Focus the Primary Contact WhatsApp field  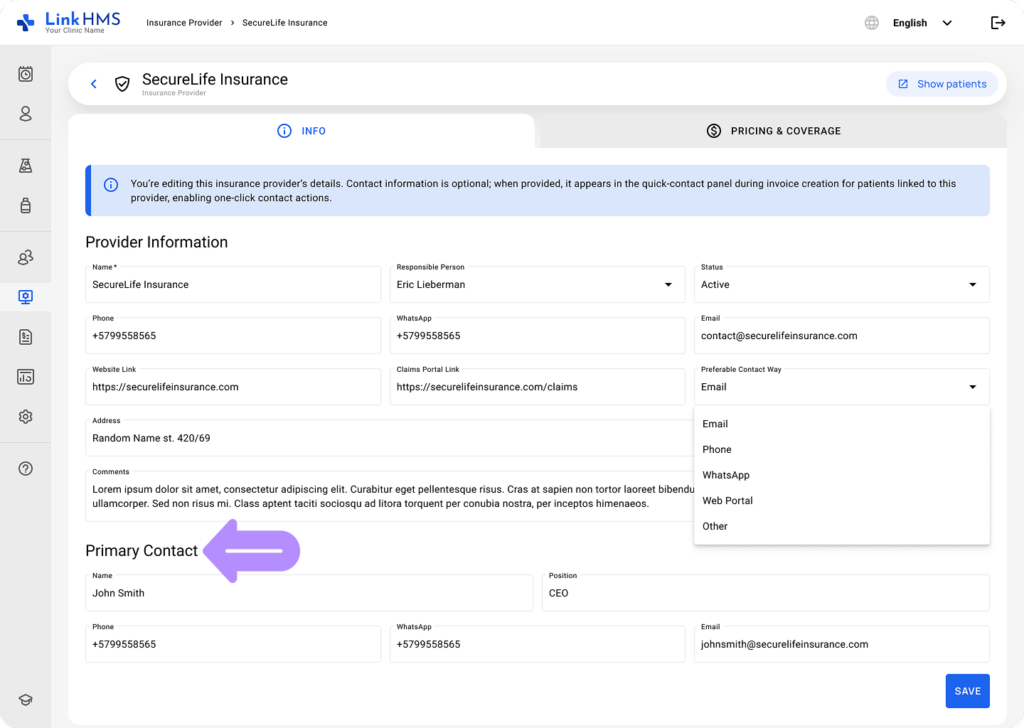tap(537, 644)
